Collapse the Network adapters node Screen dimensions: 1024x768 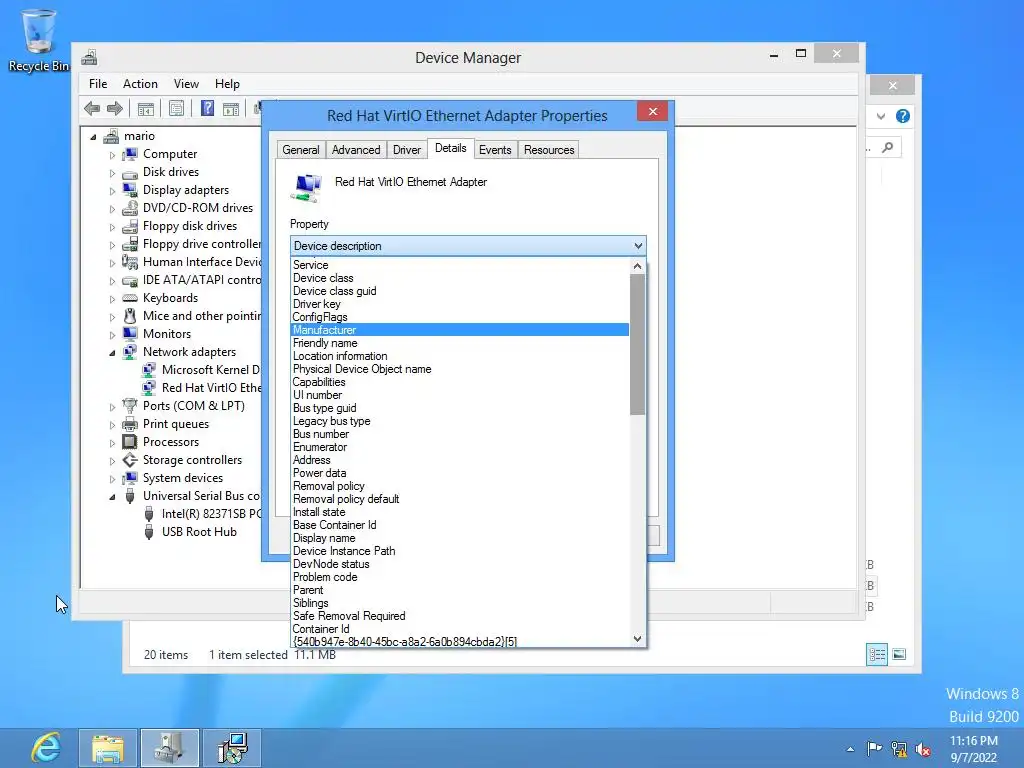[112, 353]
